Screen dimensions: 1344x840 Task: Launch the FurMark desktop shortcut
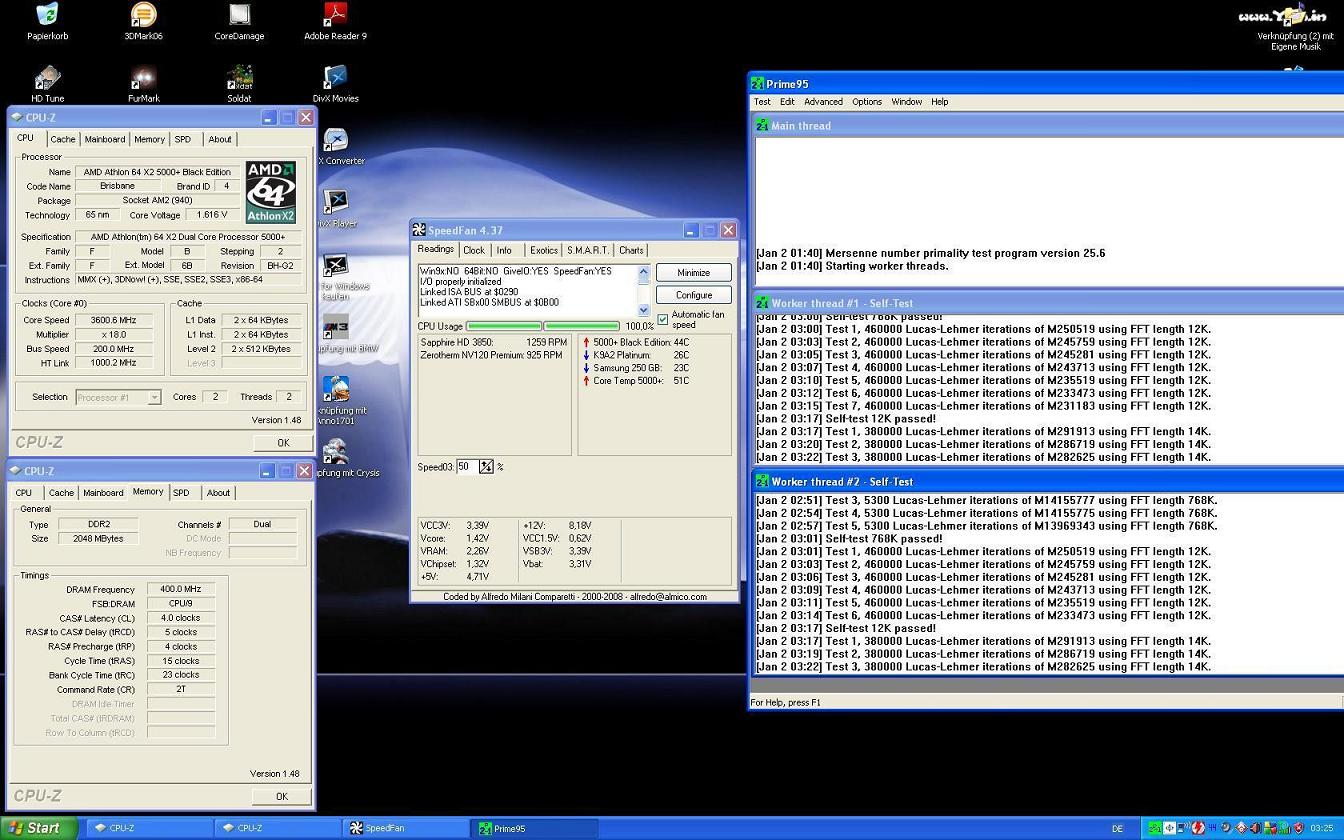click(x=143, y=78)
